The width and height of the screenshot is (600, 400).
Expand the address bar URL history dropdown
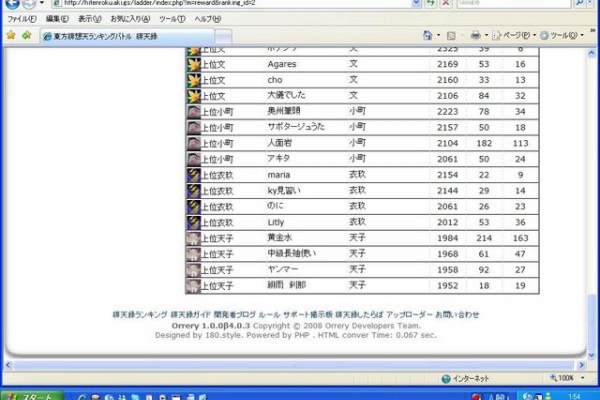tap(416, 3)
